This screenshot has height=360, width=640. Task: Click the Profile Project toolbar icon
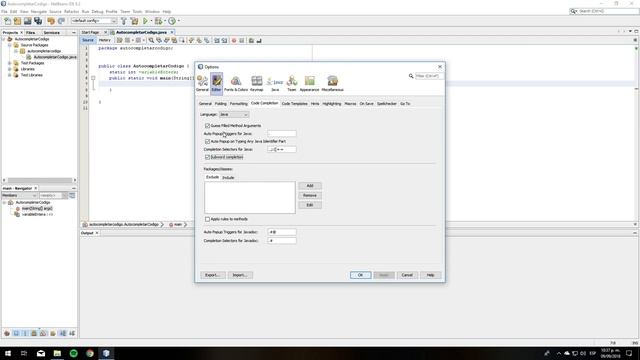[x=172, y=21]
